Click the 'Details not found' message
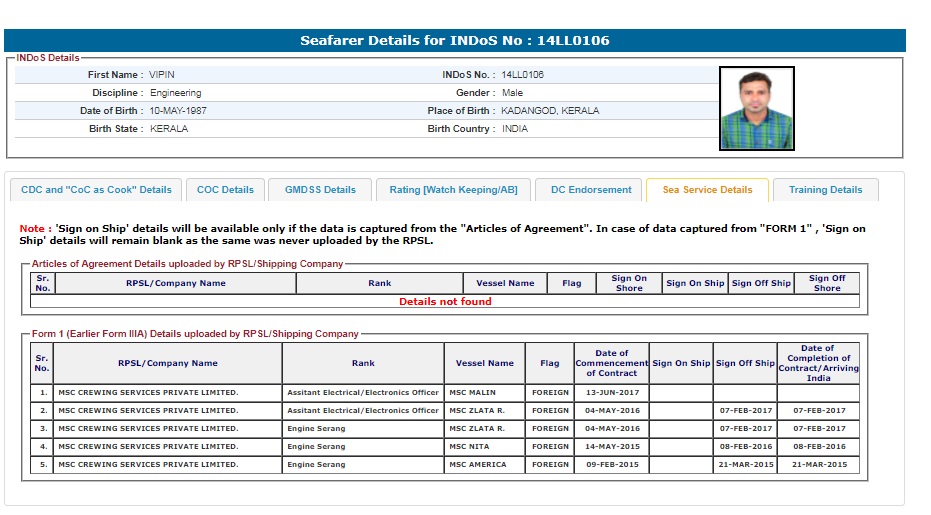 pos(445,301)
